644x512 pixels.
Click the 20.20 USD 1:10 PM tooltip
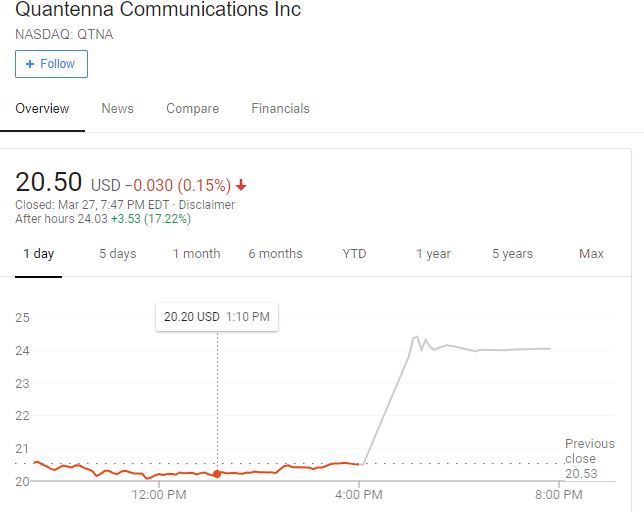[x=217, y=317]
